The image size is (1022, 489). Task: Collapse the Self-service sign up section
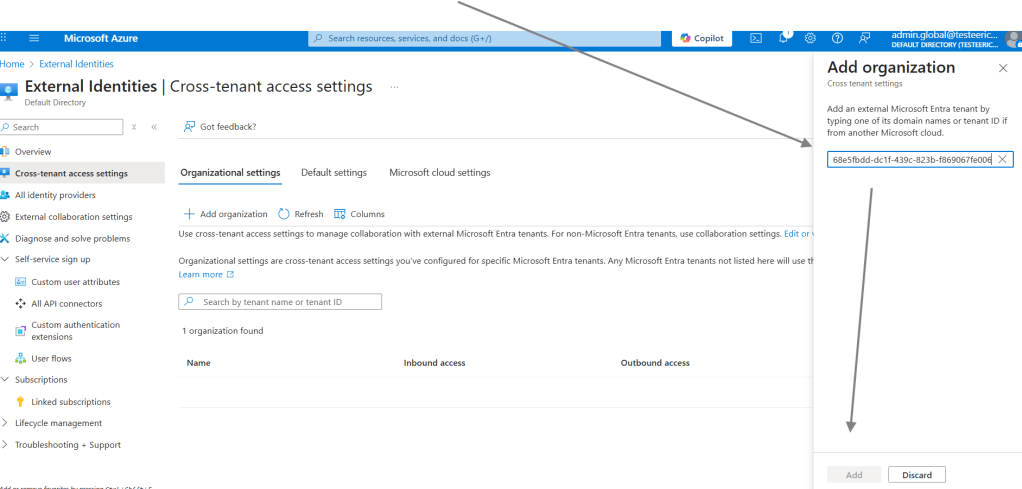click(x=6, y=260)
